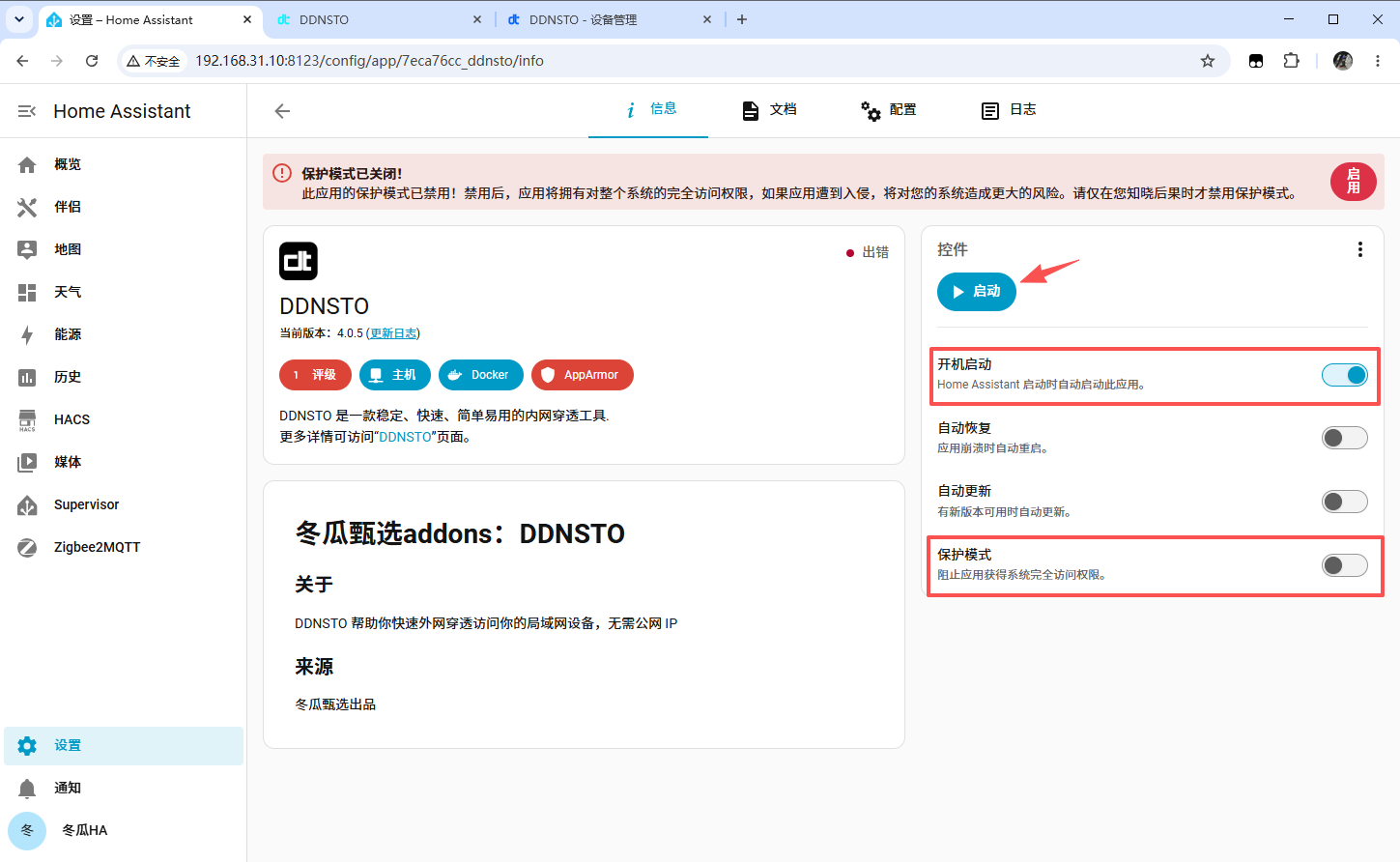Click the 主机 host network chip
The image size is (1400, 862).
pos(395,375)
